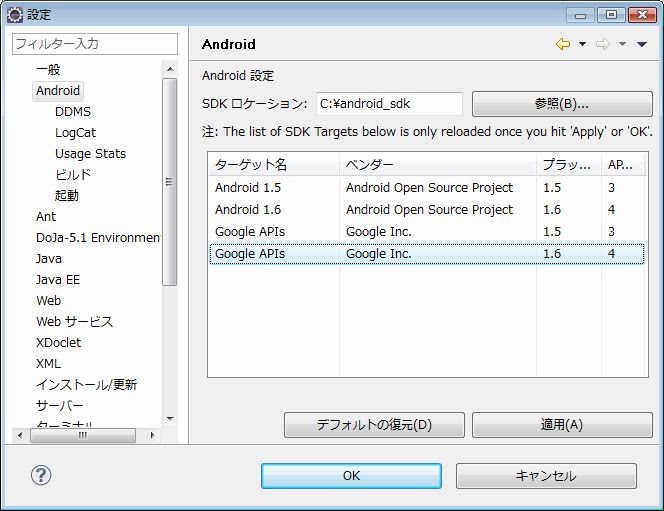Click デフォルトの復元(D) restore defaults button
Viewport: 664px width, 511px height.
[x=374, y=425]
